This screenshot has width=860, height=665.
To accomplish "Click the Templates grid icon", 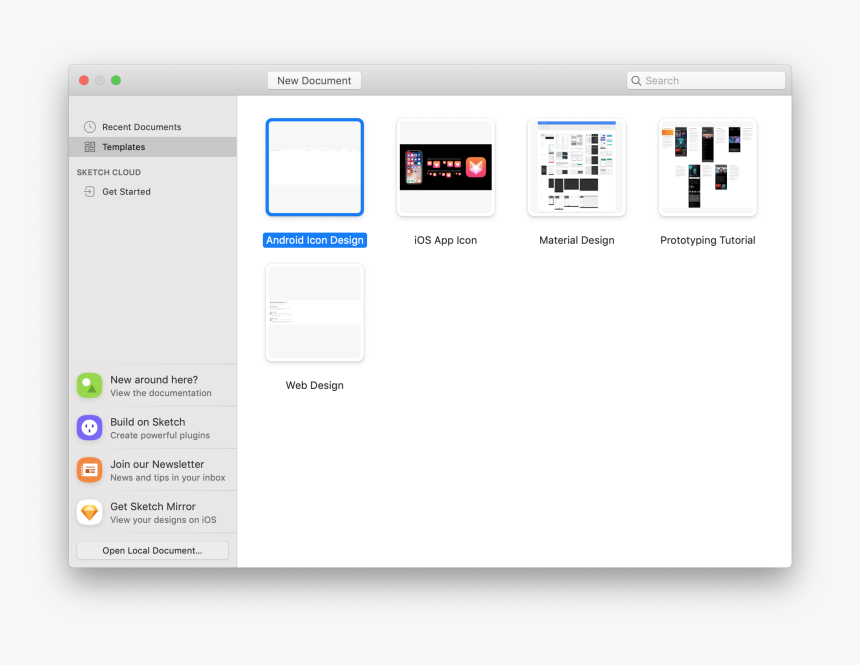I will click(x=89, y=147).
